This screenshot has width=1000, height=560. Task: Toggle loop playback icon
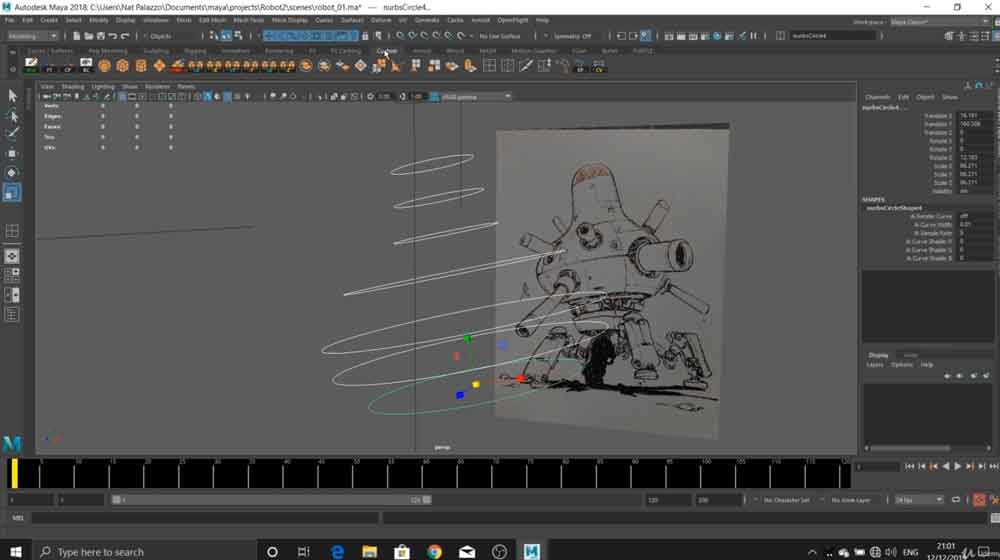[x=955, y=499]
